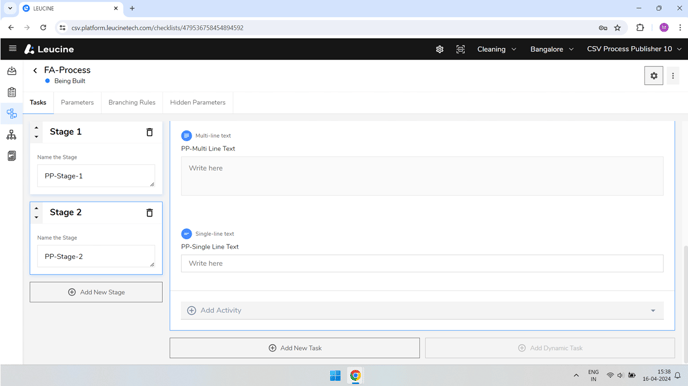Go back in browser history
This screenshot has width=688, height=386.
pyautogui.click(x=11, y=28)
